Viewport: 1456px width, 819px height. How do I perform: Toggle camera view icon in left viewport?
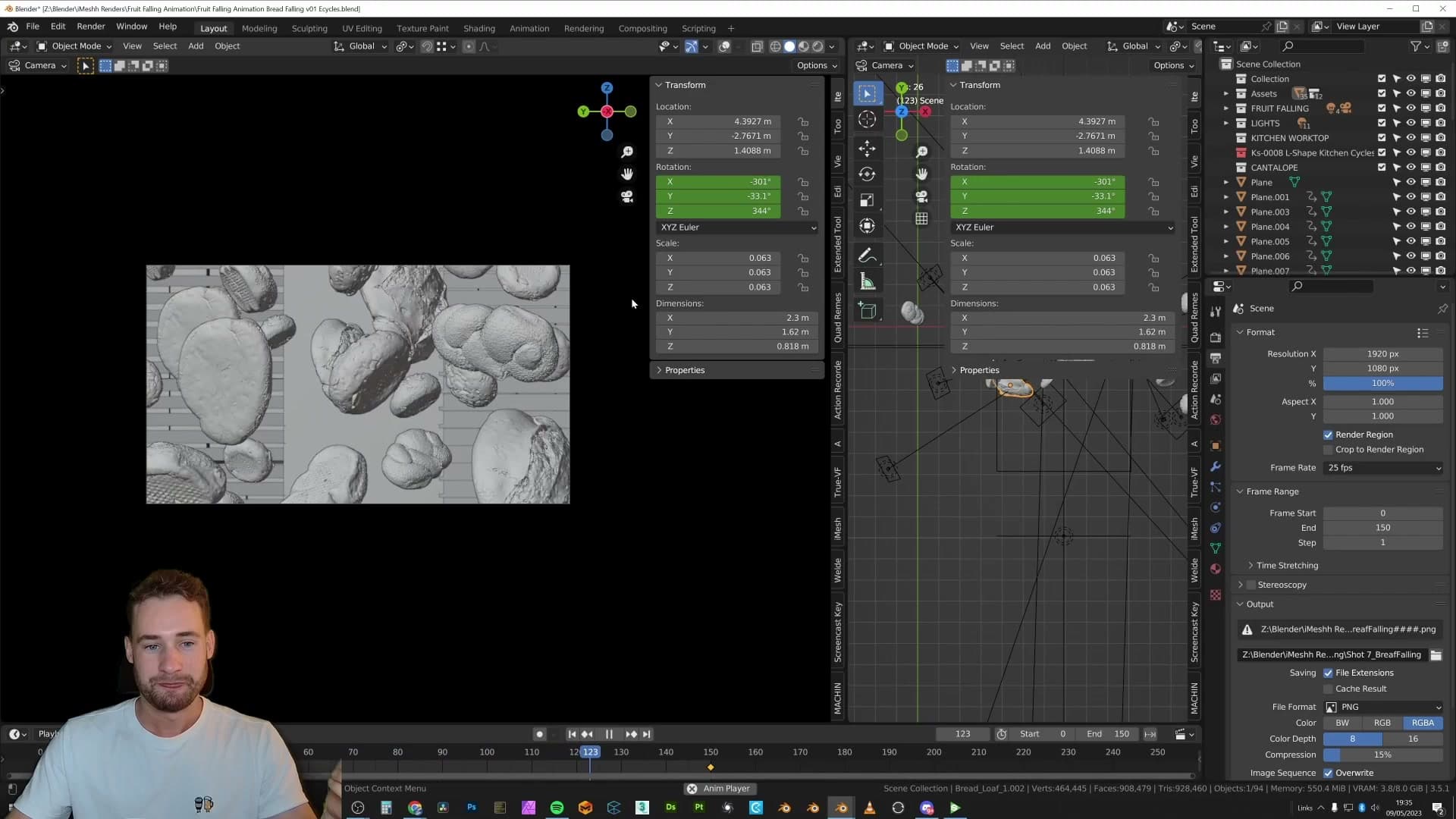(627, 196)
